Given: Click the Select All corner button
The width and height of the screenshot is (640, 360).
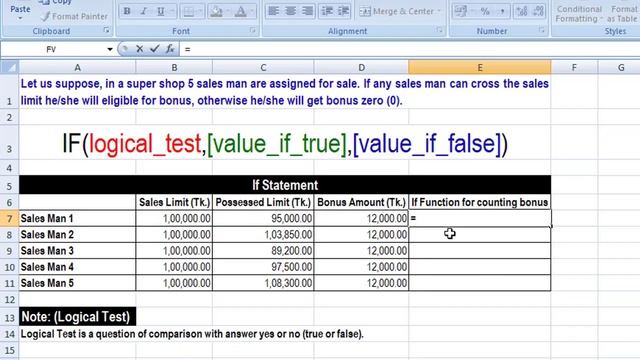Looking at the screenshot, I should coord(9,67).
